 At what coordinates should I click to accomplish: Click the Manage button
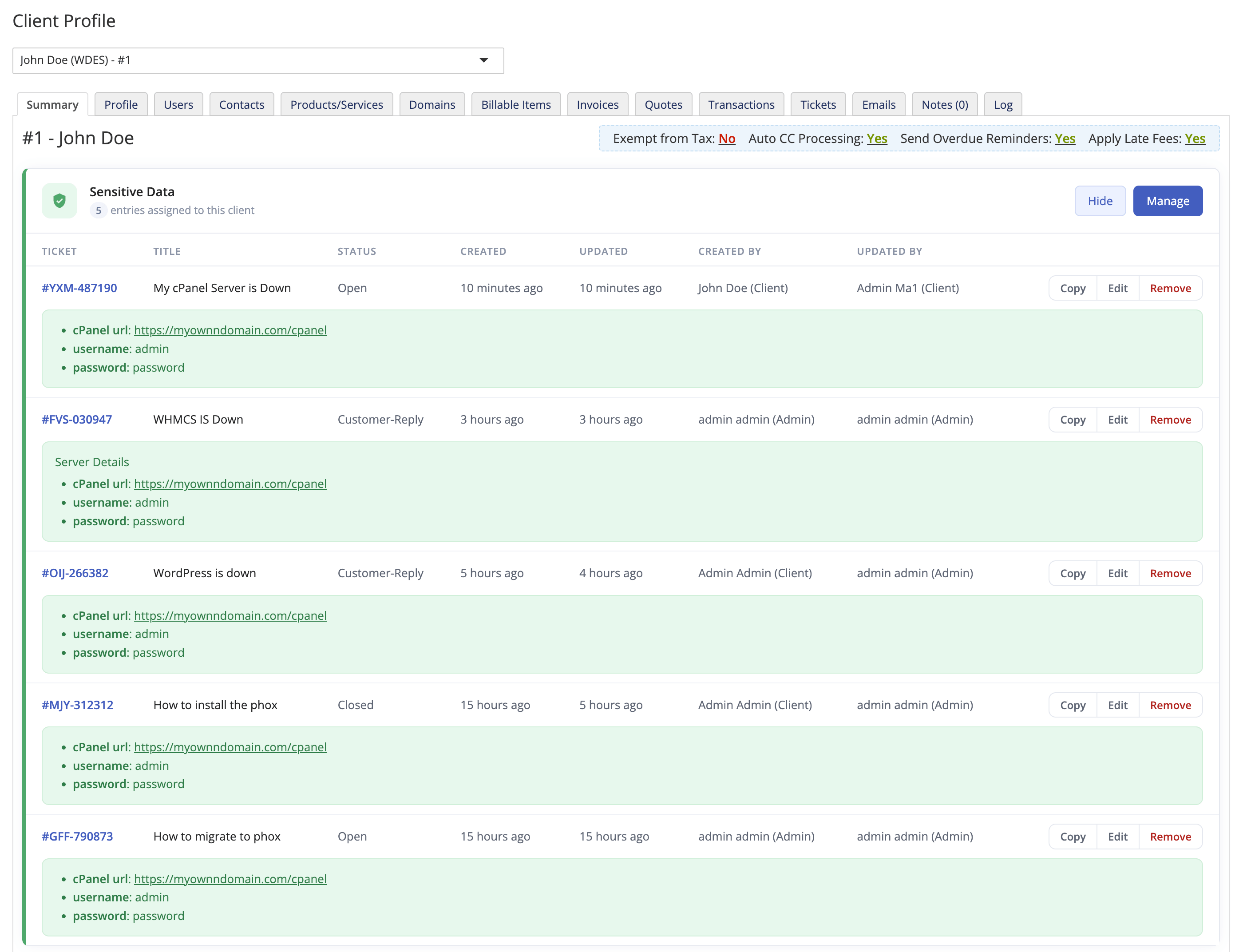pyautogui.click(x=1168, y=201)
